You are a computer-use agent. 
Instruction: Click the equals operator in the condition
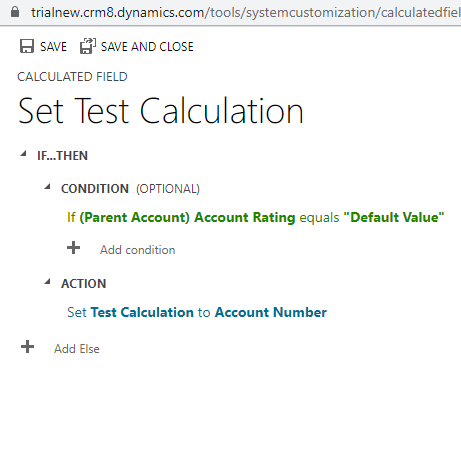point(319,218)
